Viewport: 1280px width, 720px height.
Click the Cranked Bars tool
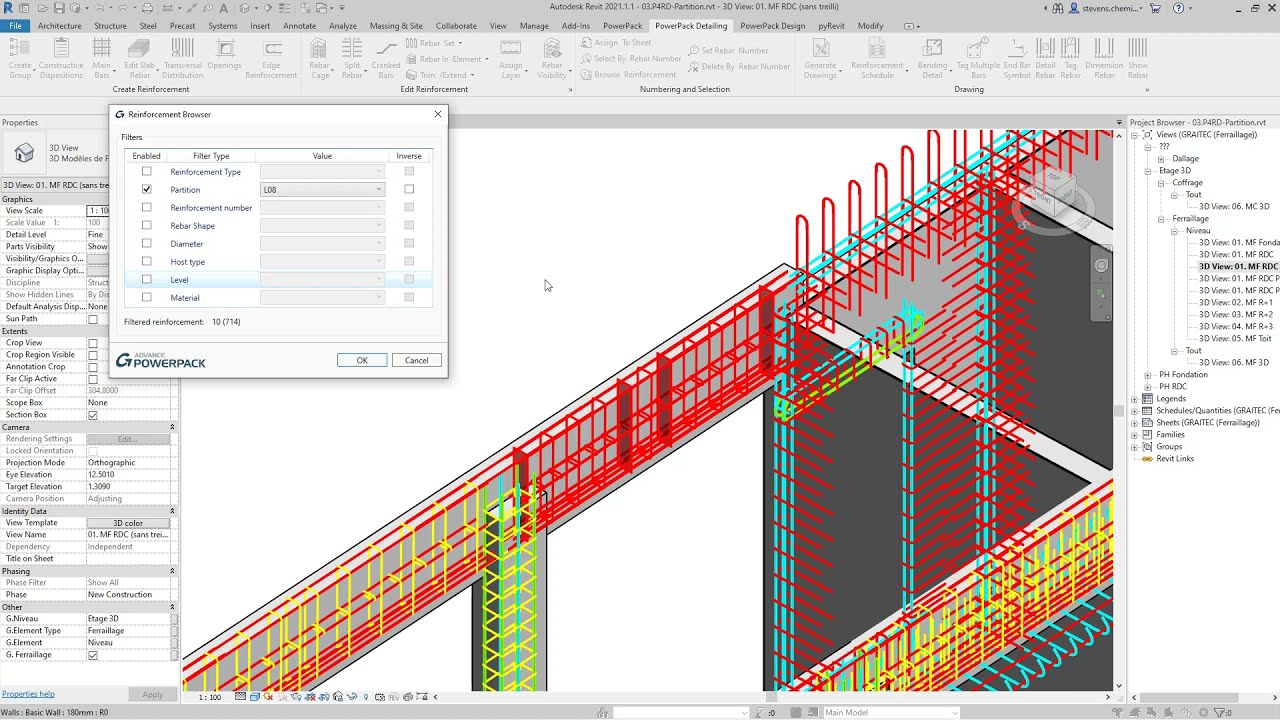pos(386,58)
